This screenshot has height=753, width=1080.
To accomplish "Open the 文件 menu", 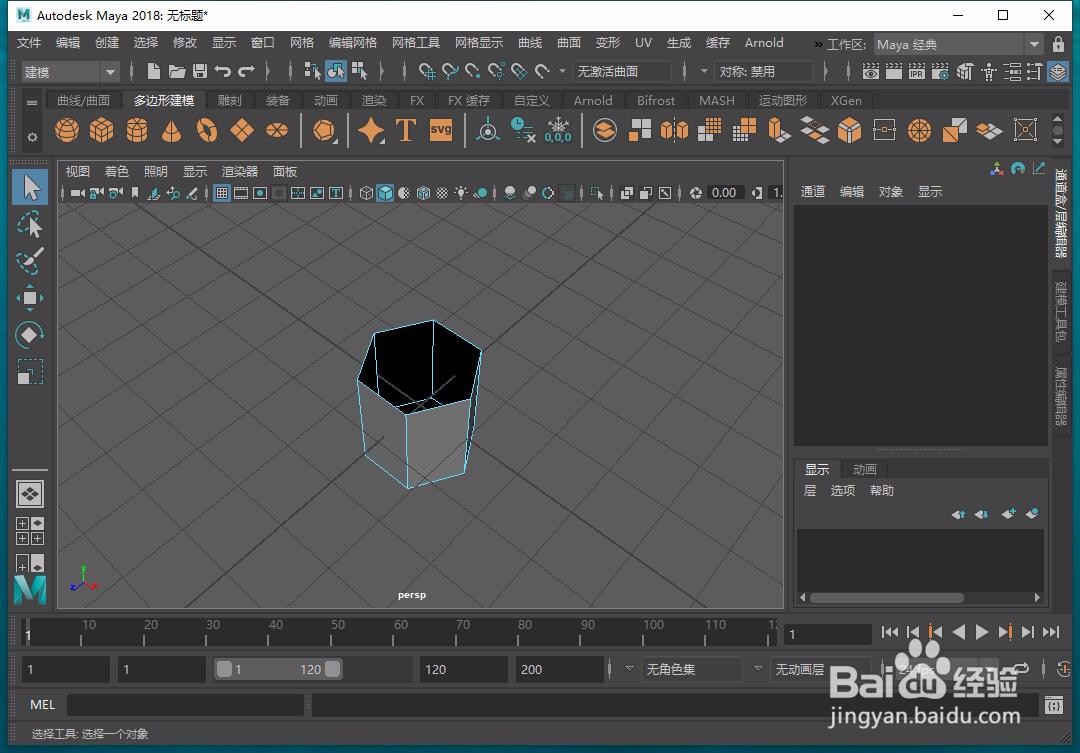I will point(29,43).
